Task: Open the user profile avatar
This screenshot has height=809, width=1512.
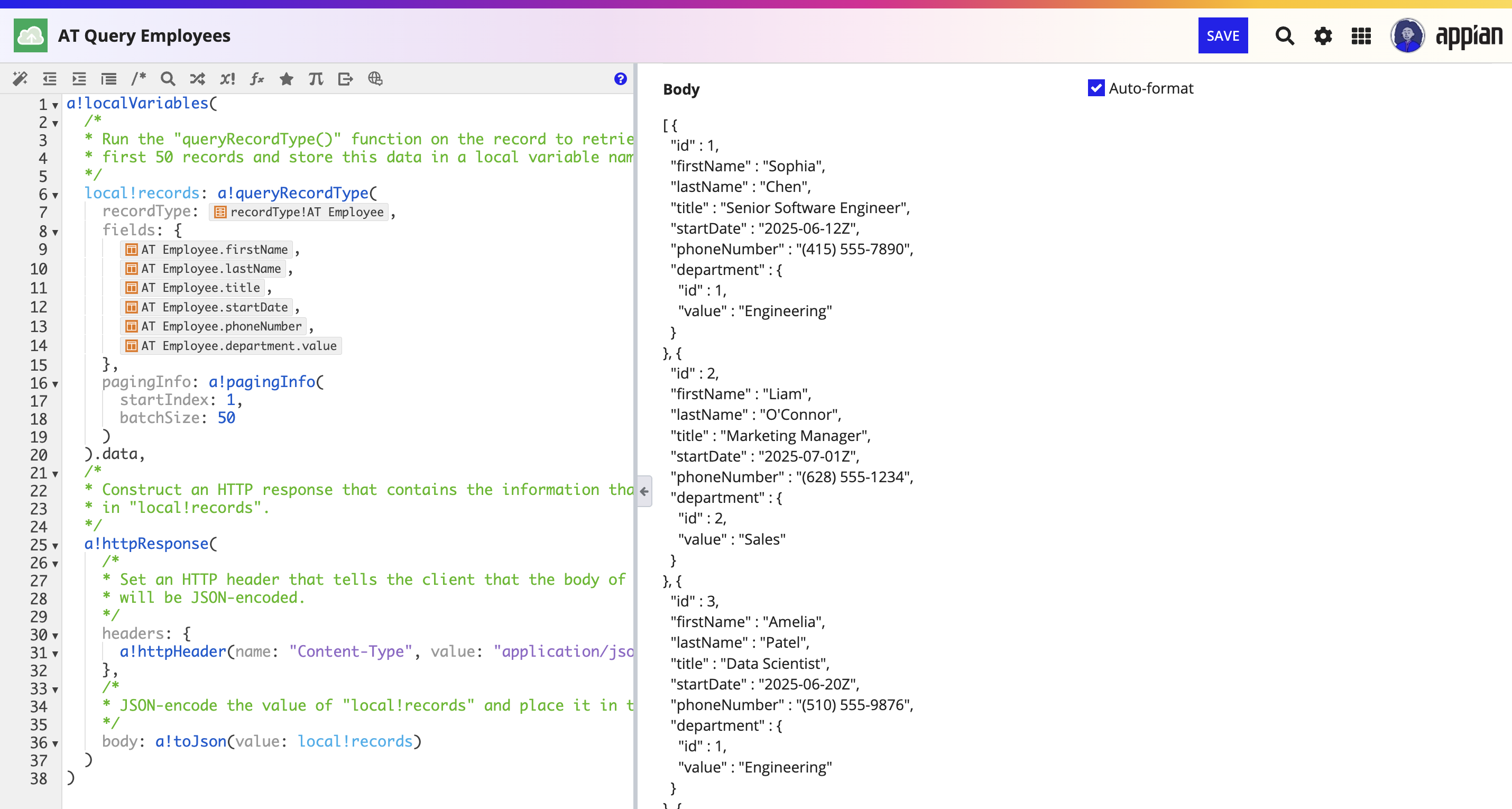Action: pyautogui.click(x=1407, y=36)
